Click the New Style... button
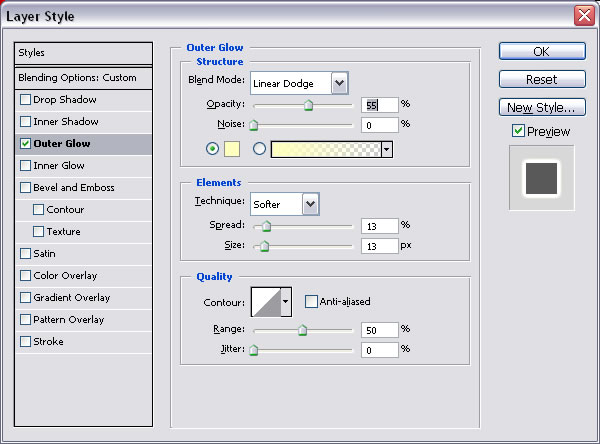 [541, 107]
